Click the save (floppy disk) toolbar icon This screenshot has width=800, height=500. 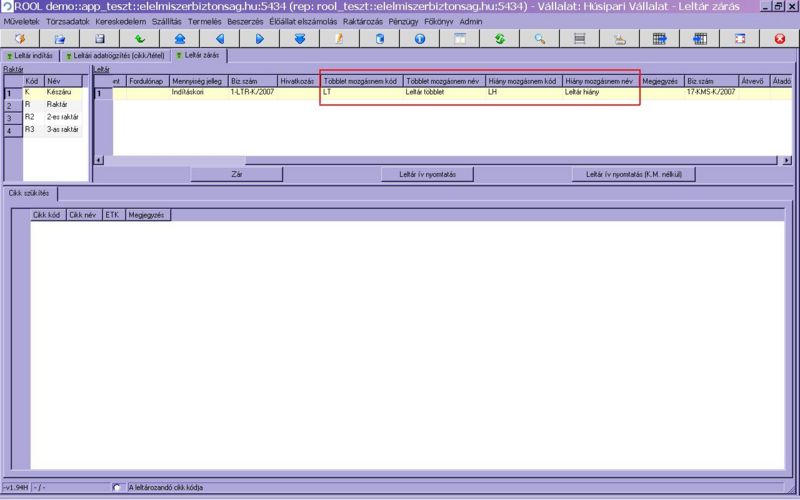pyautogui.click(x=100, y=39)
